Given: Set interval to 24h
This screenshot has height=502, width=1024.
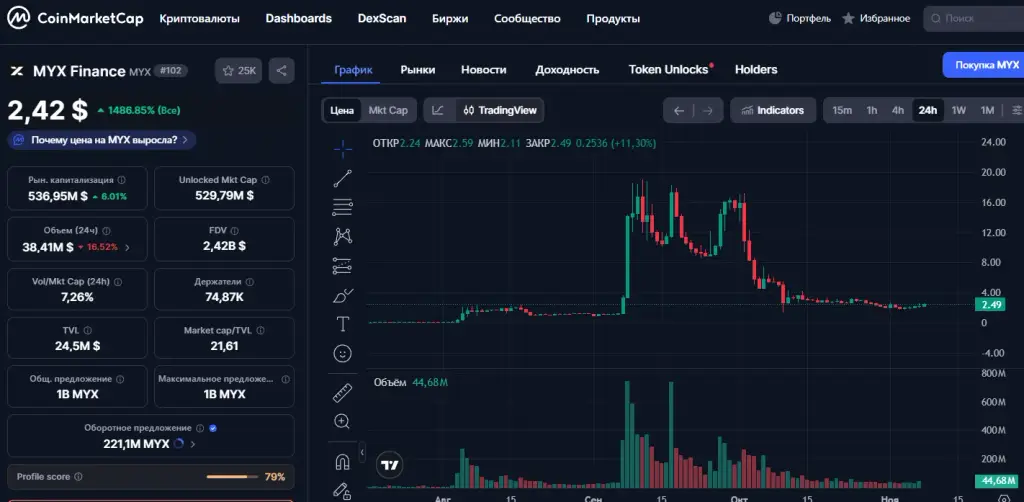Looking at the screenshot, I should coord(927,110).
